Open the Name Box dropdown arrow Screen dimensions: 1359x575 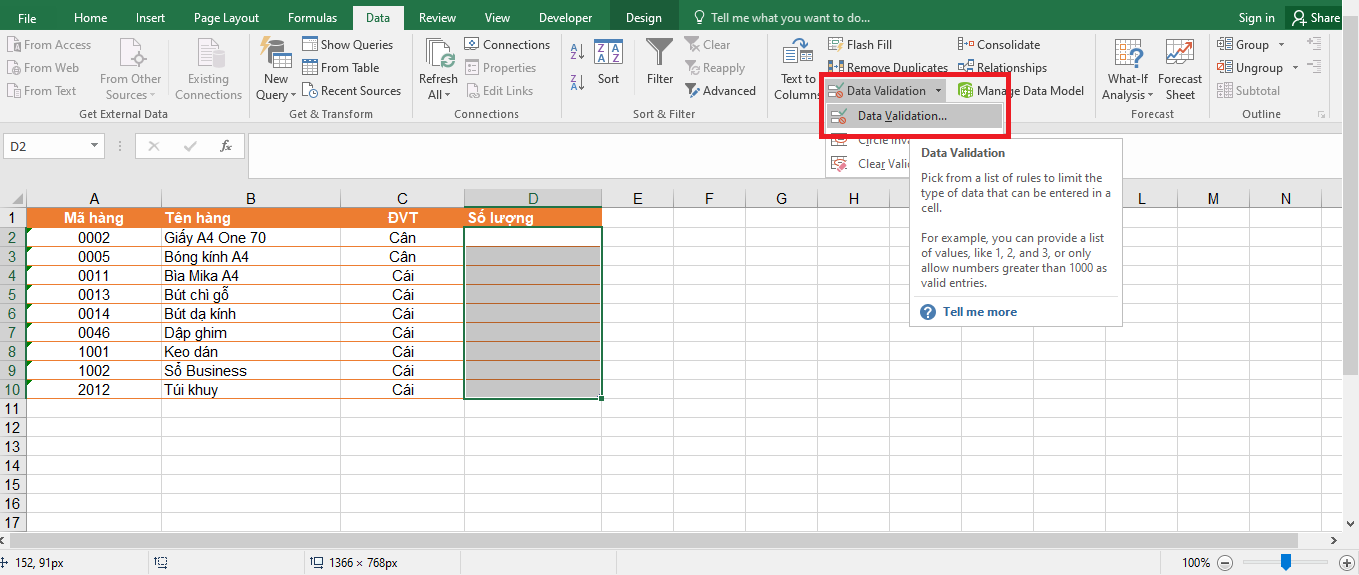click(x=95, y=146)
